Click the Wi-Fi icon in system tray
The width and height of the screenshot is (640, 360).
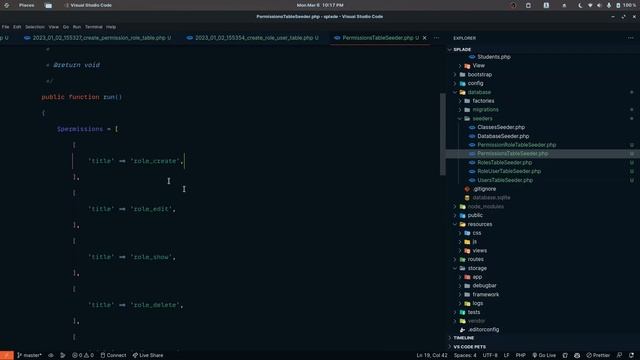click(x=590, y=5)
